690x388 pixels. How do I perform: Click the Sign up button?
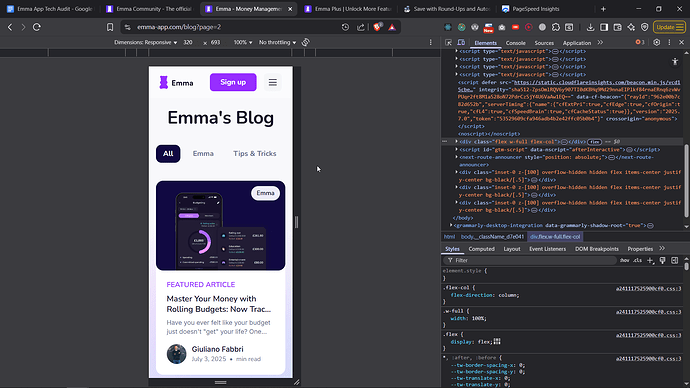click(233, 82)
